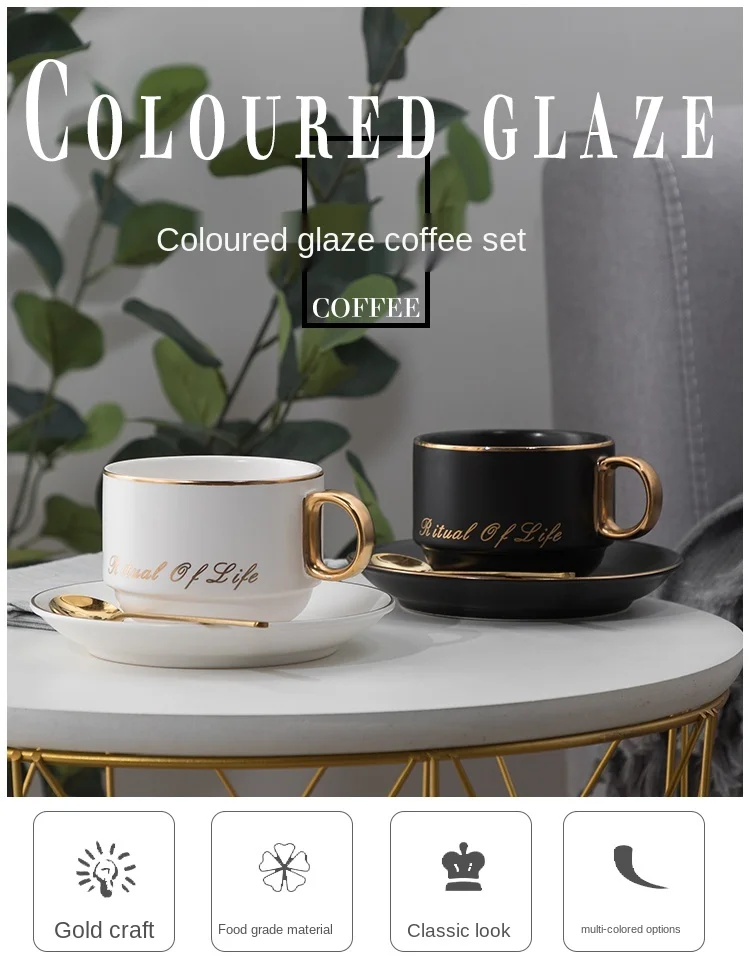Image resolution: width=750 pixels, height=977 pixels.
Task: Select the multi-colored options card
Action: tap(634, 881)
